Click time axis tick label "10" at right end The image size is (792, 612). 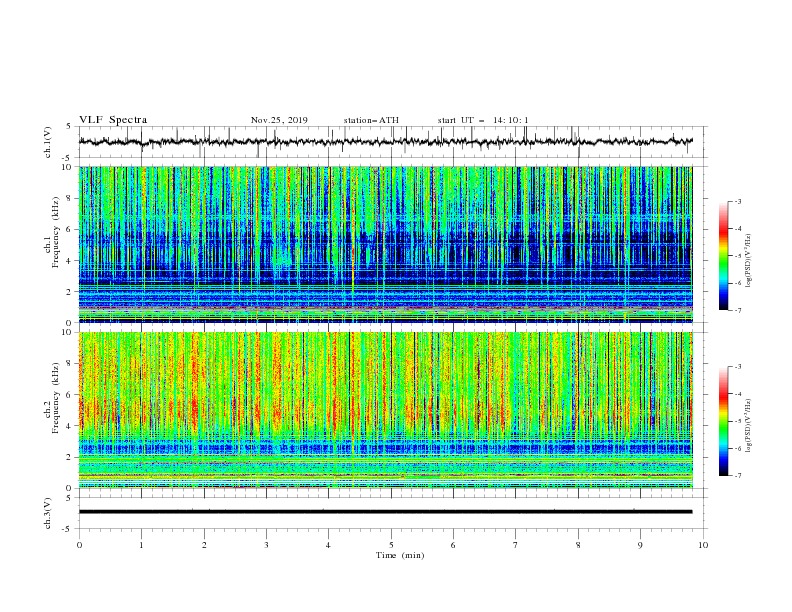click(703, 545)
